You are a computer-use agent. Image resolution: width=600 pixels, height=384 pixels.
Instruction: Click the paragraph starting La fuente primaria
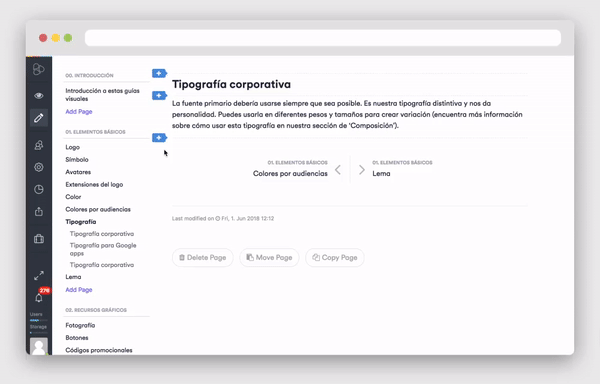[347, 114]
